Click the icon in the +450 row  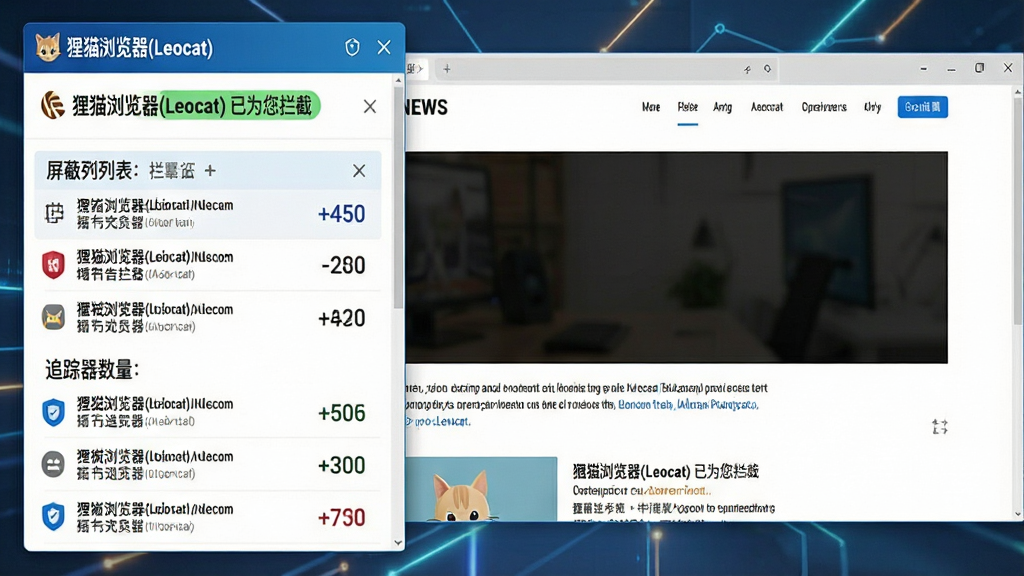(x=54, y=213)
